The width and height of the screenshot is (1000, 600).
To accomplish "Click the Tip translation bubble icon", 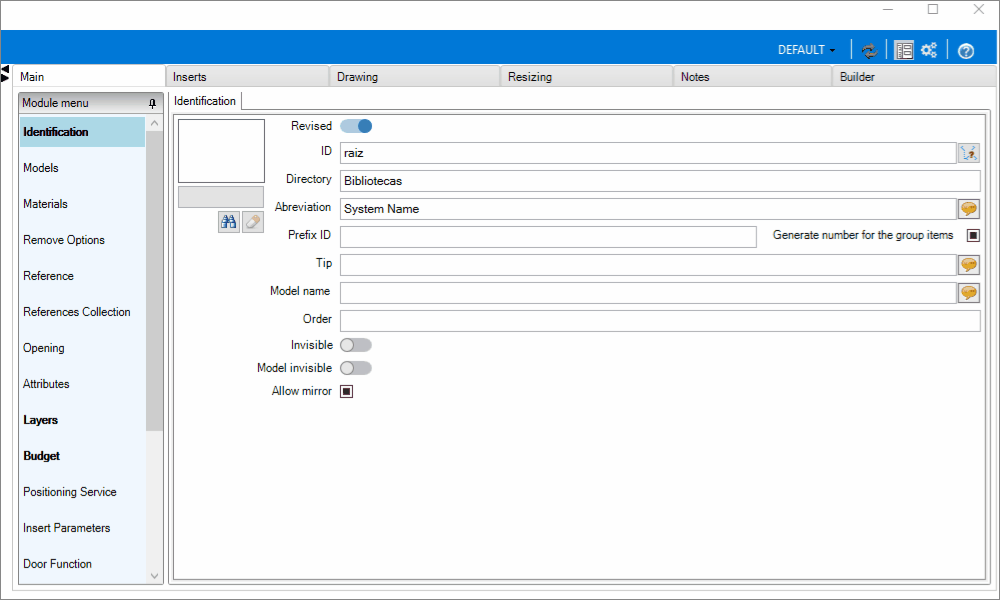I will pyautogui.click(x=969, y=265).
